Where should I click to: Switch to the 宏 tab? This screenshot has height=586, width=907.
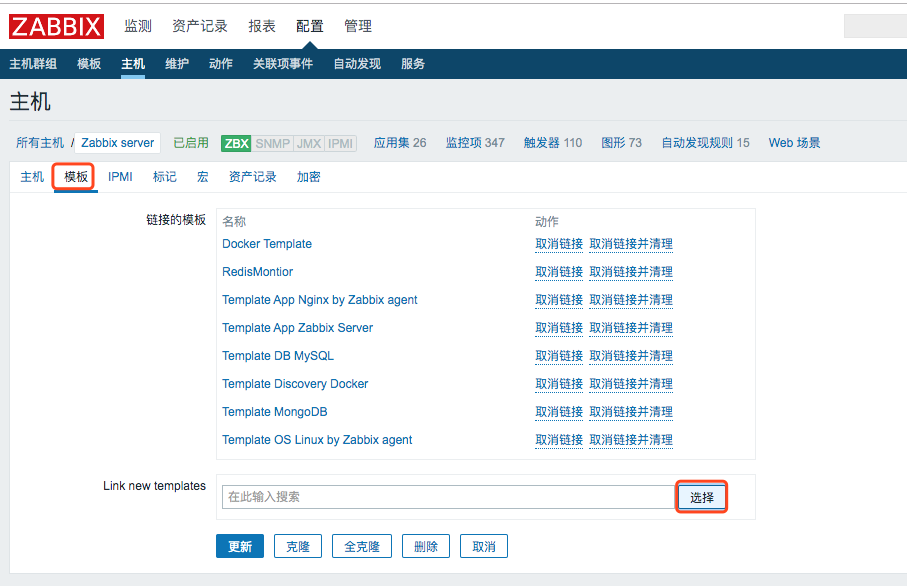pyautogui.click(x=203, y=177)
